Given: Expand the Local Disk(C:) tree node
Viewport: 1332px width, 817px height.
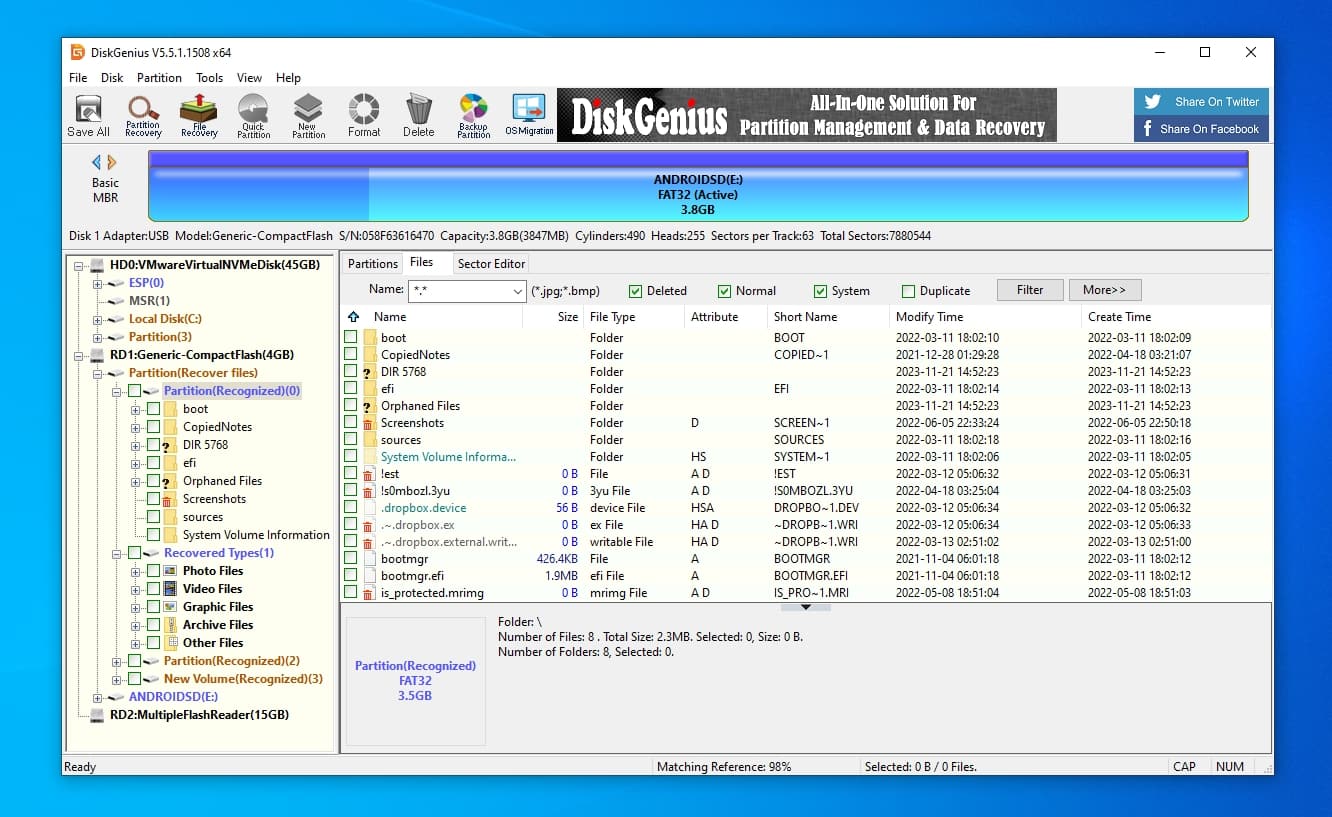Looking at the screenshot, I should pyautogui.click(x=97, y=319).
